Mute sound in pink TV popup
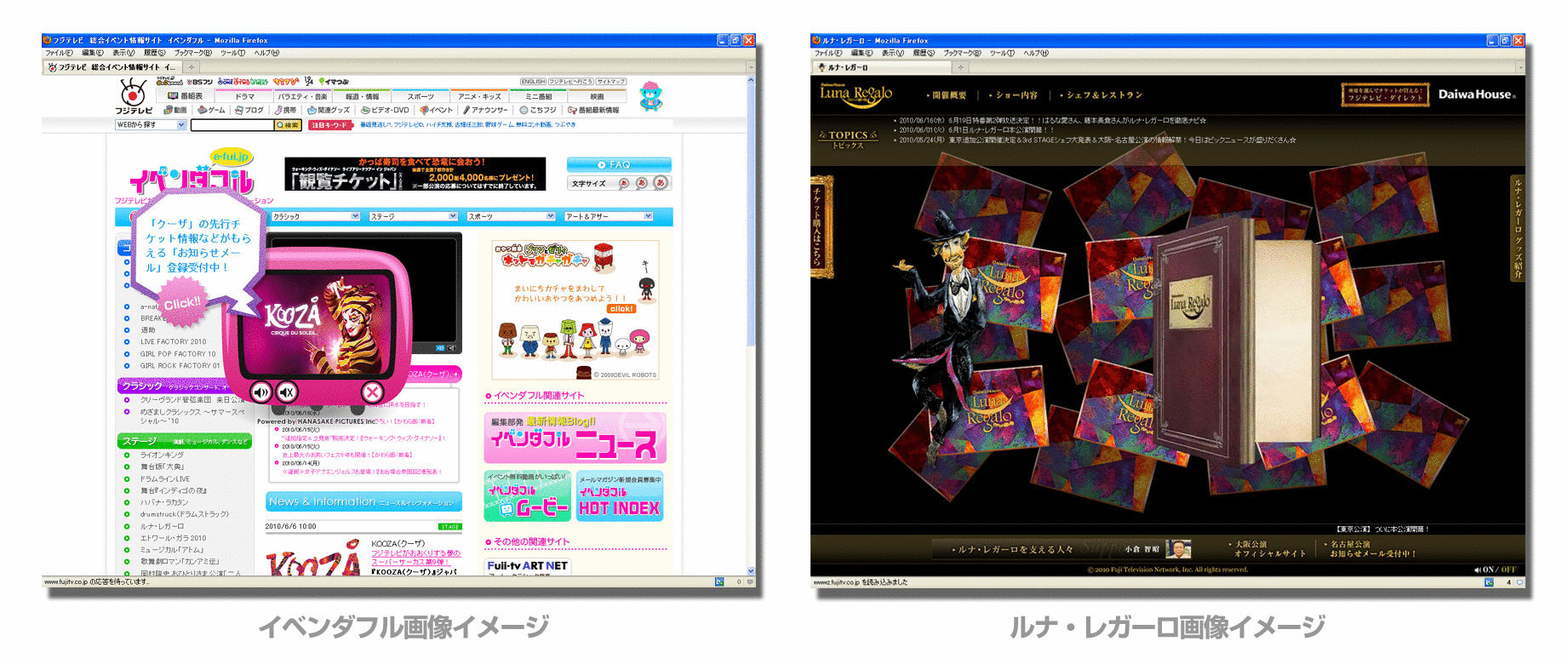This screenshot has width=1568, height=664. 288,392
